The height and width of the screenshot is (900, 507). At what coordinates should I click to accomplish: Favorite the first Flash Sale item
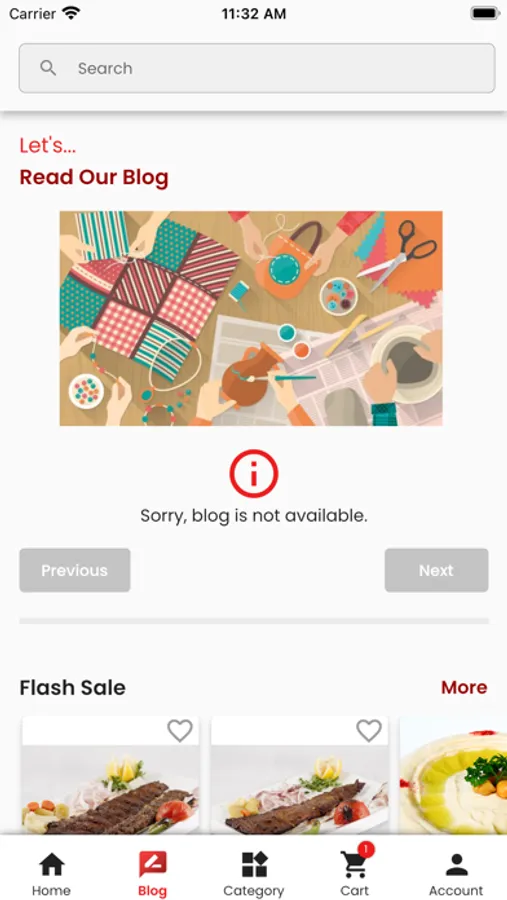point(180,731)
